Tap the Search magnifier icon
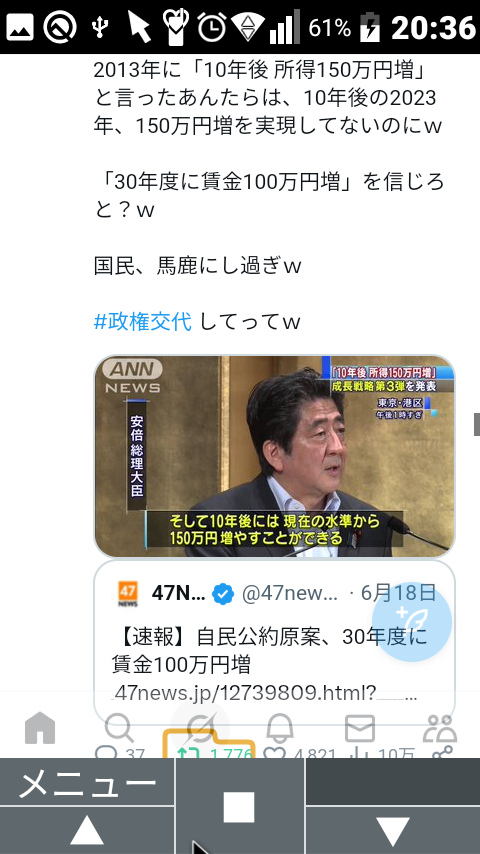This screenshot has height=854, width=480. pyautogui.click(x=119, y=728)
